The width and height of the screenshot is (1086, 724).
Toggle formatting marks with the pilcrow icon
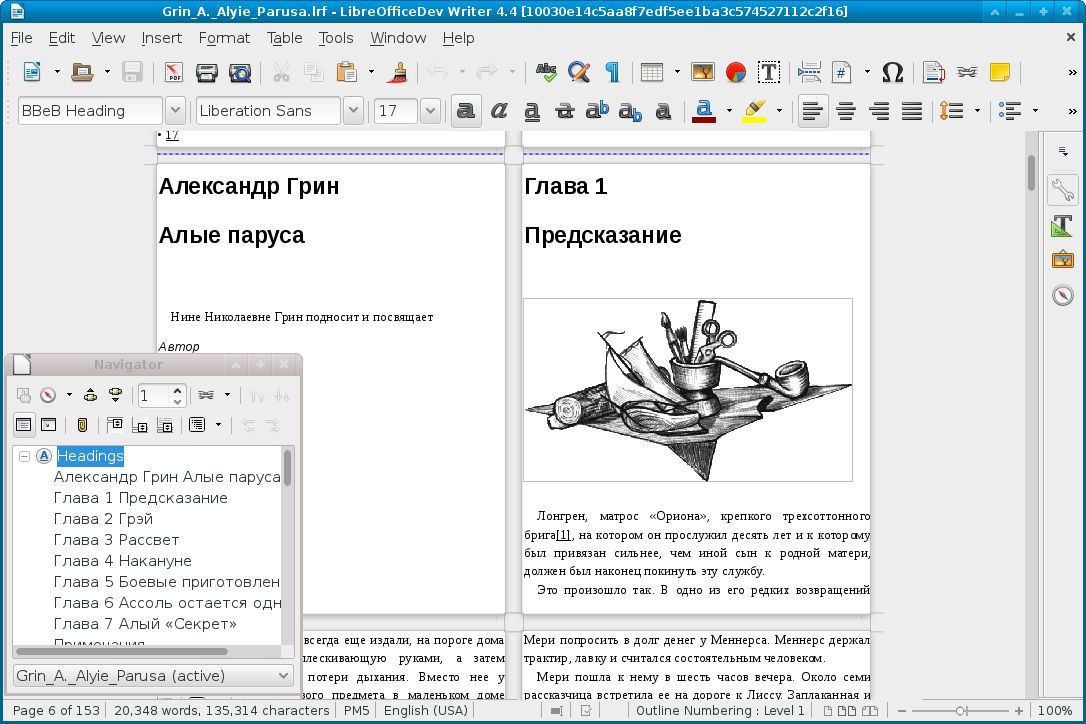coord(611,72)
